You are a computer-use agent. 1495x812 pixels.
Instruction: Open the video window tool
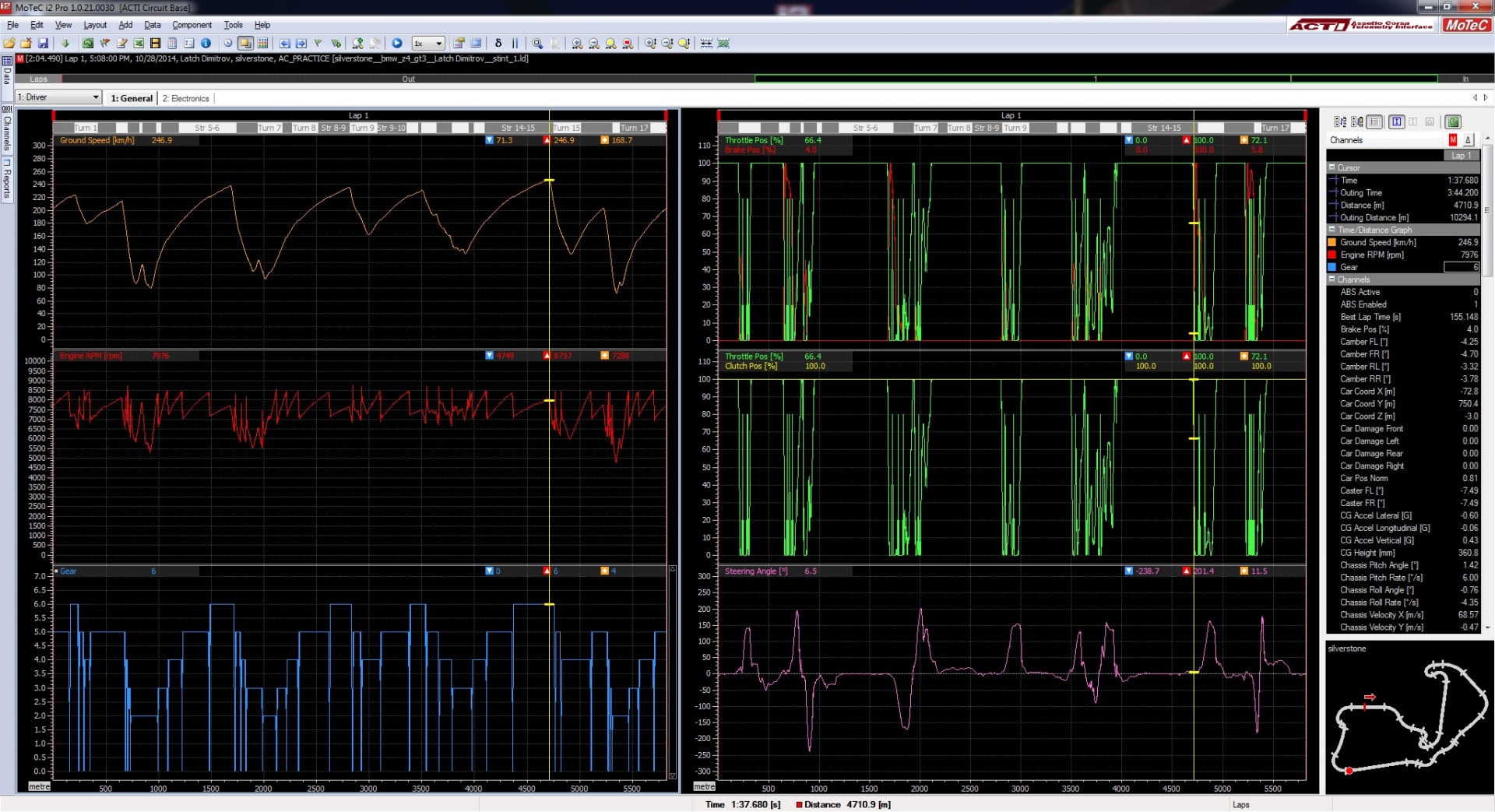pos(157,44)
